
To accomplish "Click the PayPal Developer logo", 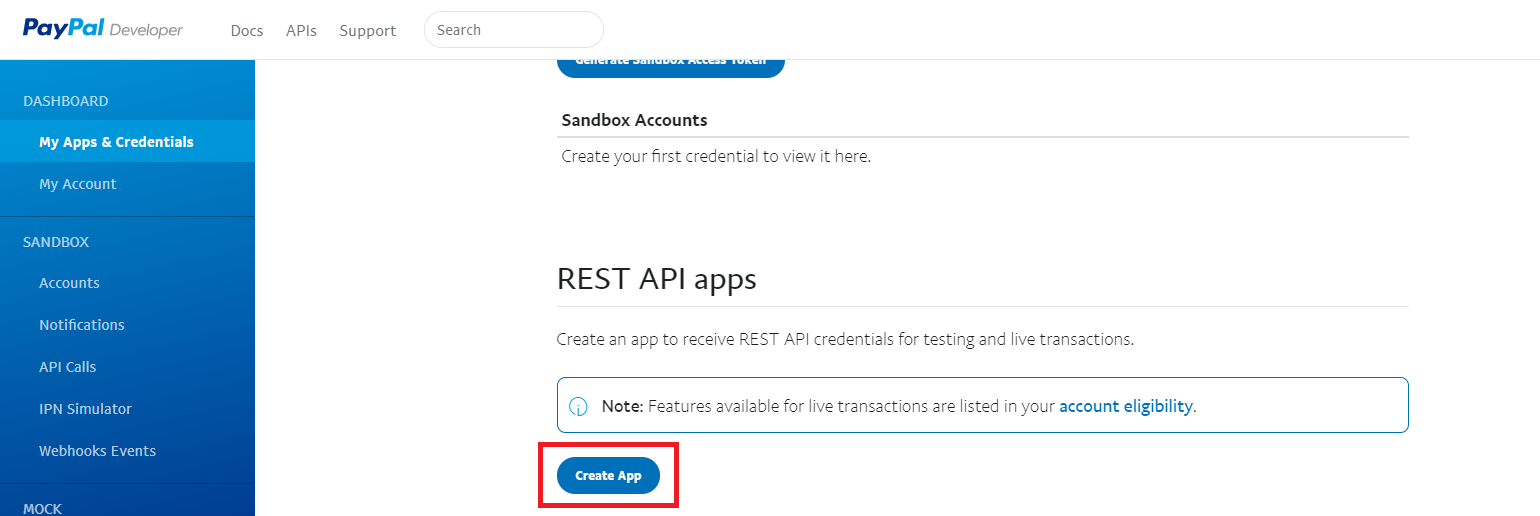I will click(x=103, y=29).
